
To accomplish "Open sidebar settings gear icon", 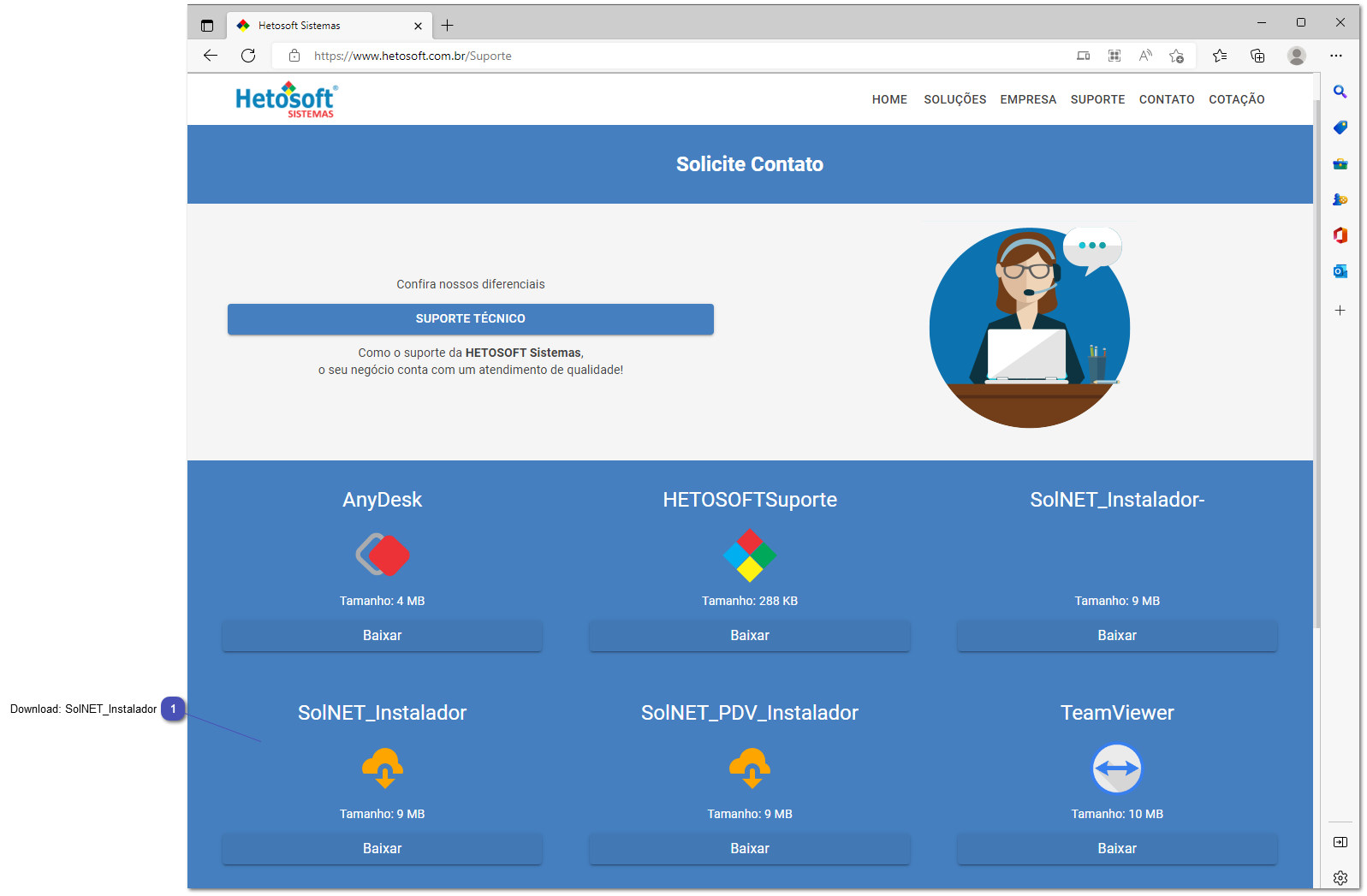I will [x=1340, y=878].
